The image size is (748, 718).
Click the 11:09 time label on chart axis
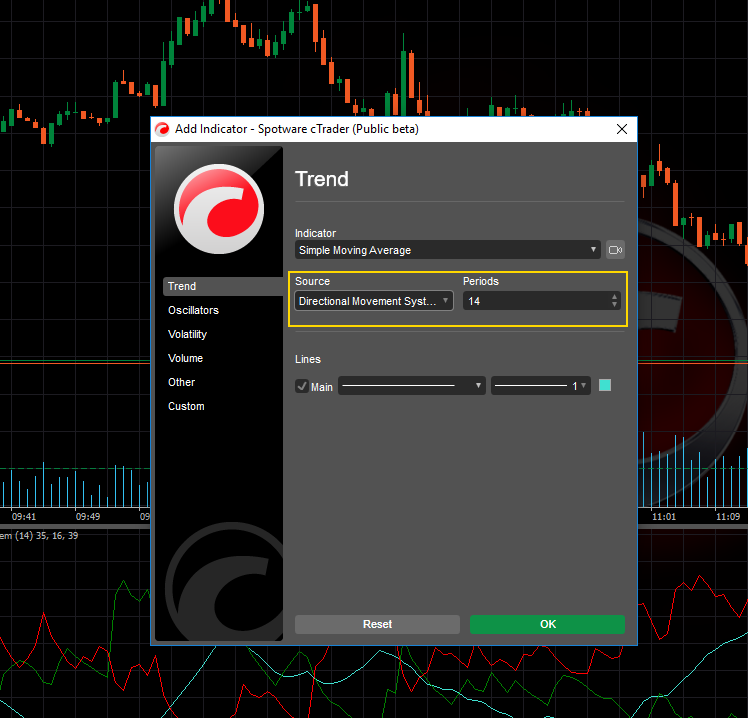tap(728, 517)
